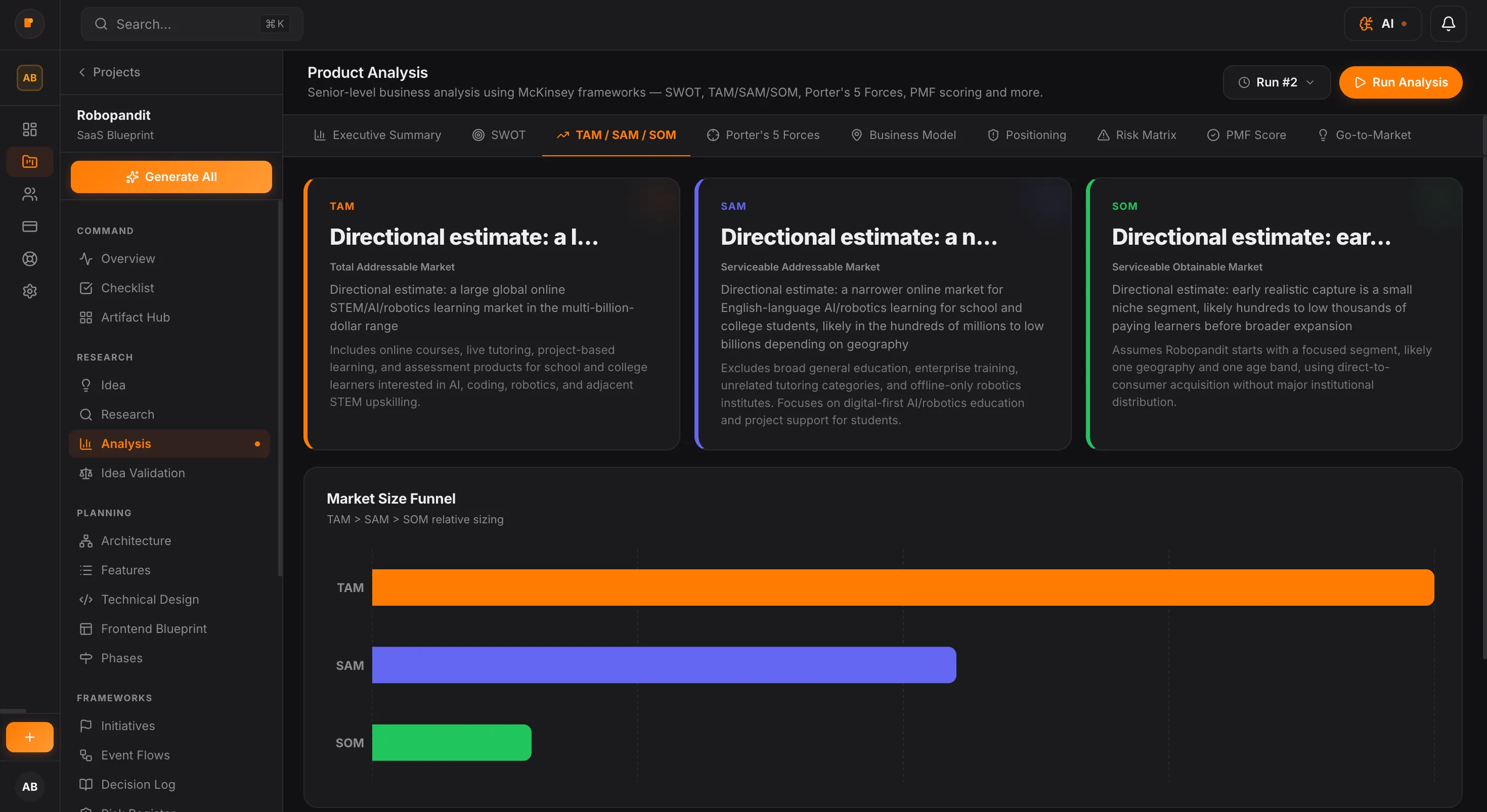This screenshot has height=812, width=1487.
Task: Click the Features list icon
Action: (x=86, y=570)
